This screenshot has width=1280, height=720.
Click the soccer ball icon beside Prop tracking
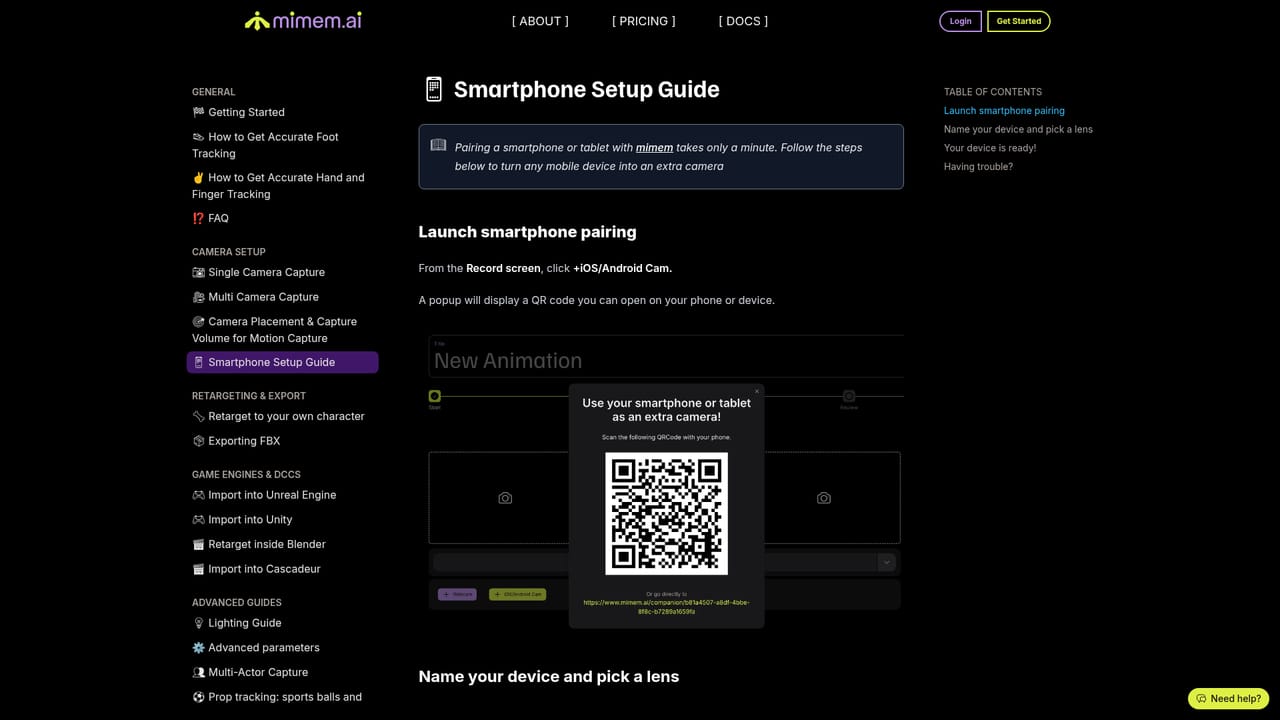click(x=198, y=697)
